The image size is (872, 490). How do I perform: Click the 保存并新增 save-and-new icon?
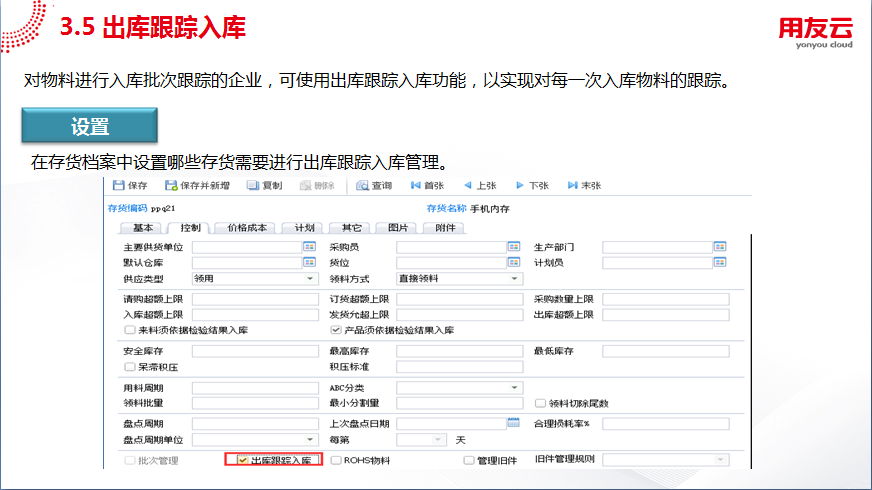click(x=172, y=186)
